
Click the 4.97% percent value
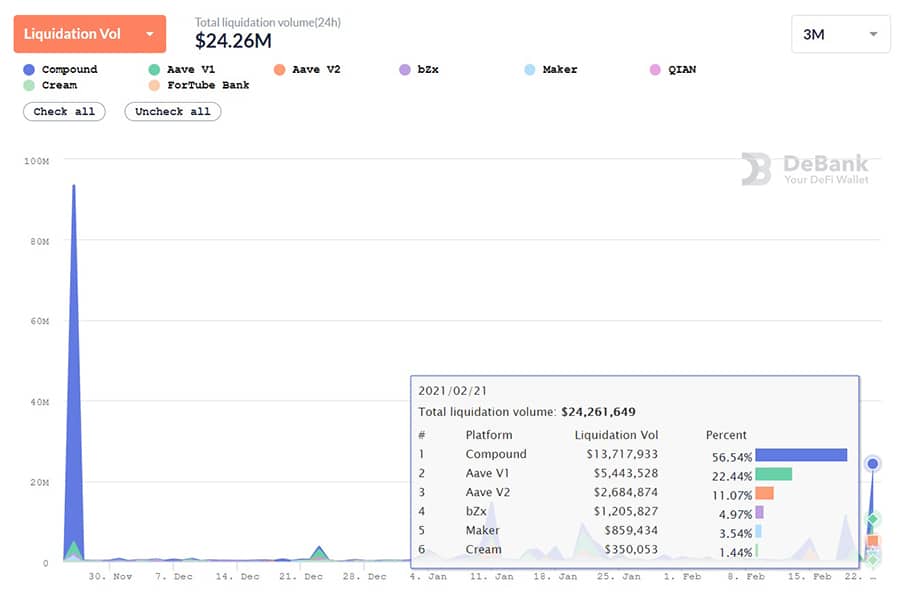pos(735,514)
